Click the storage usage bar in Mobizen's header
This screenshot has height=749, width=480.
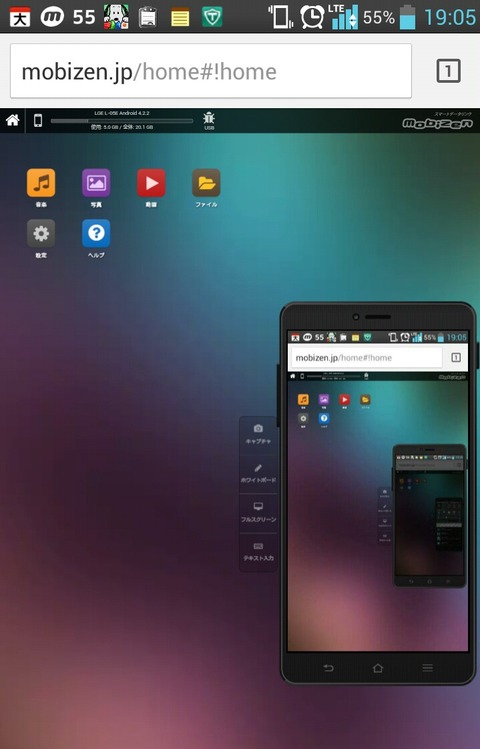122,121
